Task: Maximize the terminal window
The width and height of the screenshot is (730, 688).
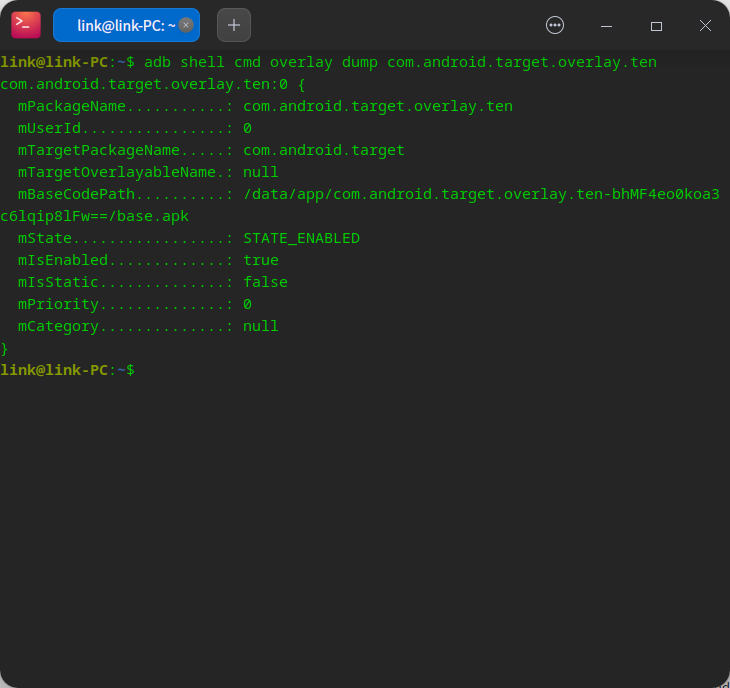Action: (x=656, y=26)
